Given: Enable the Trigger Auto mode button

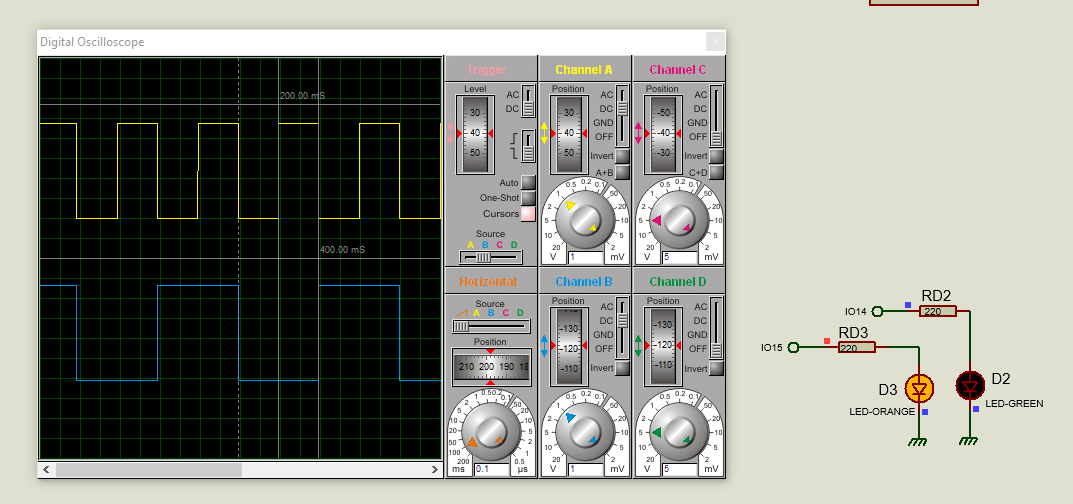Looking at the screenshot, I should coord(528,183).
